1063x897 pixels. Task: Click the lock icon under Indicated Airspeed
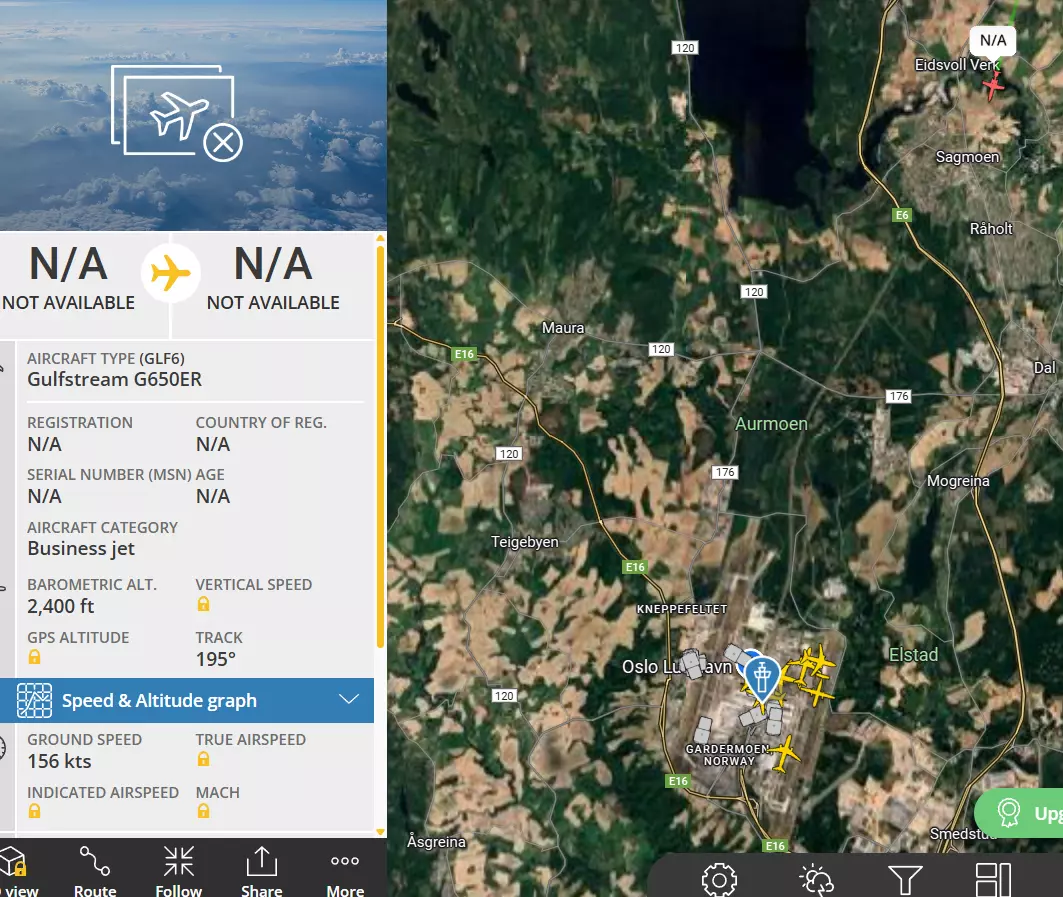[35, 811]
